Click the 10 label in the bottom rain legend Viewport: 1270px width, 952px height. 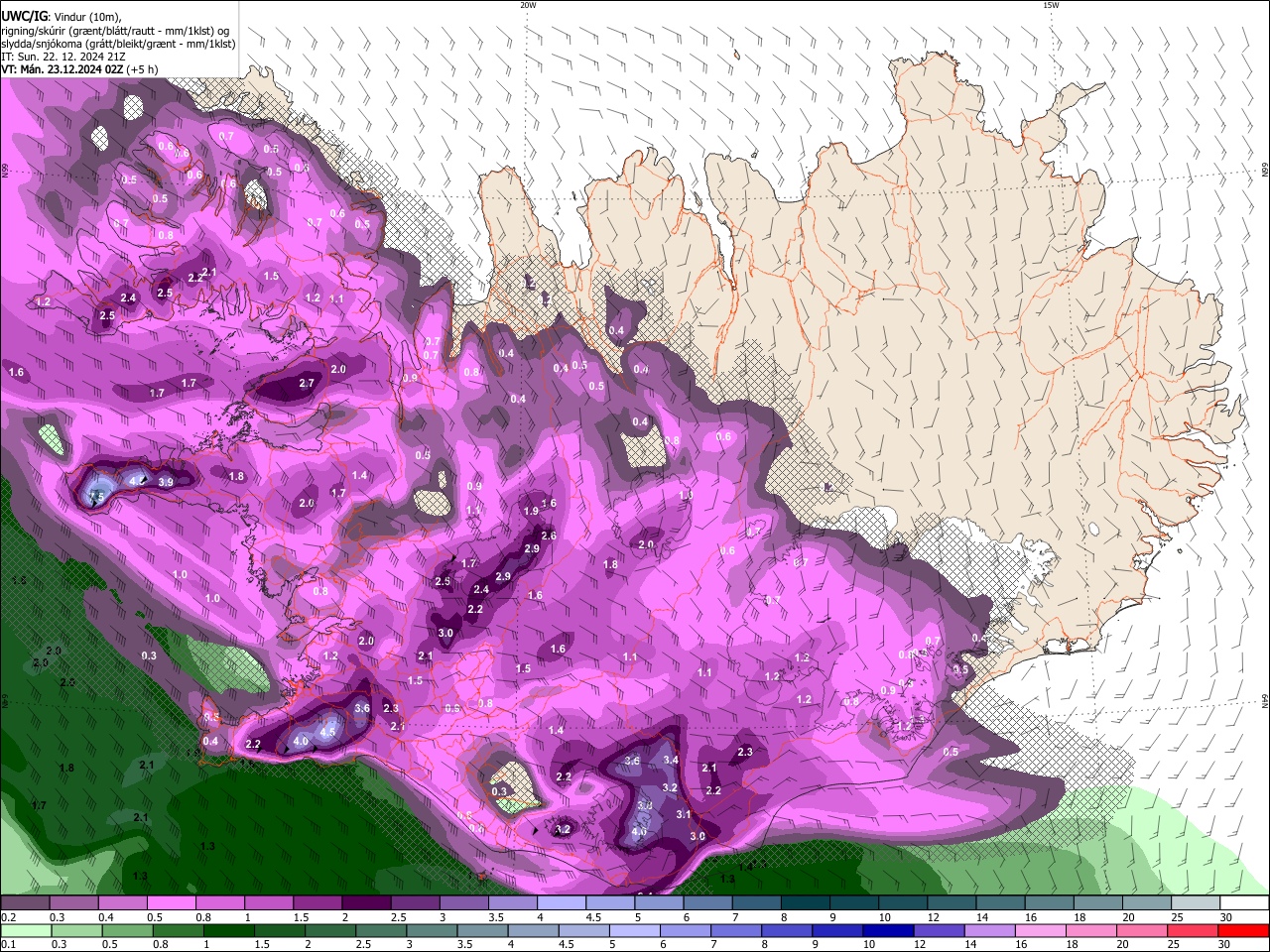pyautogui.click(x=869, y=945)
